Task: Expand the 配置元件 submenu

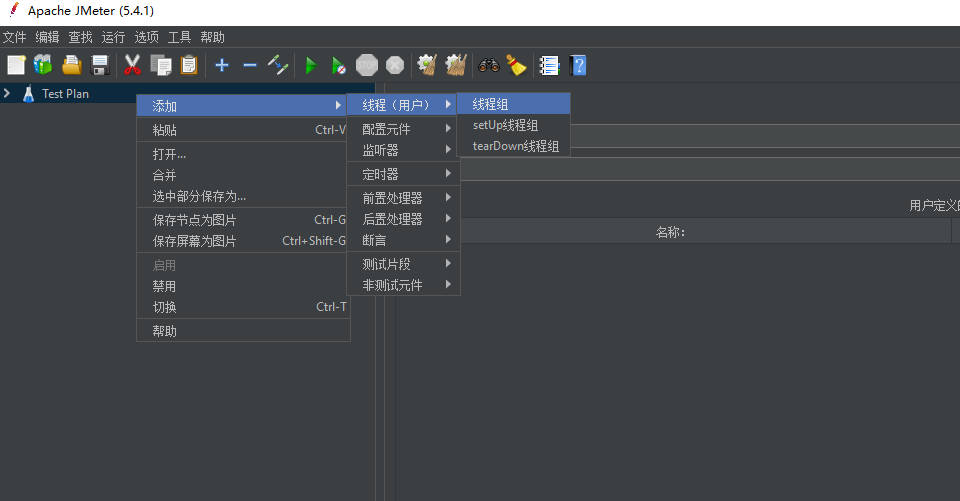Action: [403, 129]
